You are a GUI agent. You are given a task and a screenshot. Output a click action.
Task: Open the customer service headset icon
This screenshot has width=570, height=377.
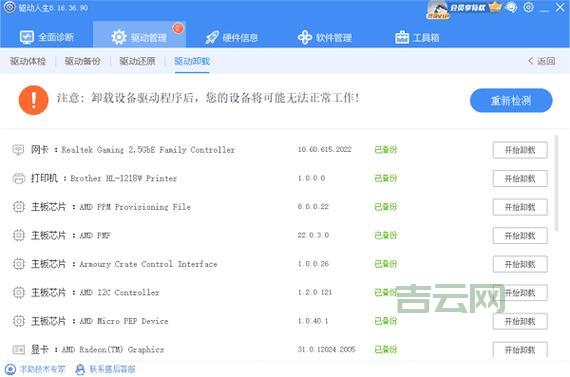click(512, 7)
